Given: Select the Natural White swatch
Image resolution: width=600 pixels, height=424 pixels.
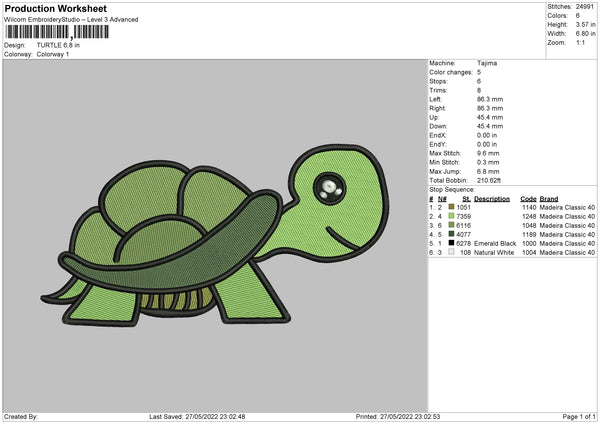Looking at the screenshot, I should (x=451, y=252).
